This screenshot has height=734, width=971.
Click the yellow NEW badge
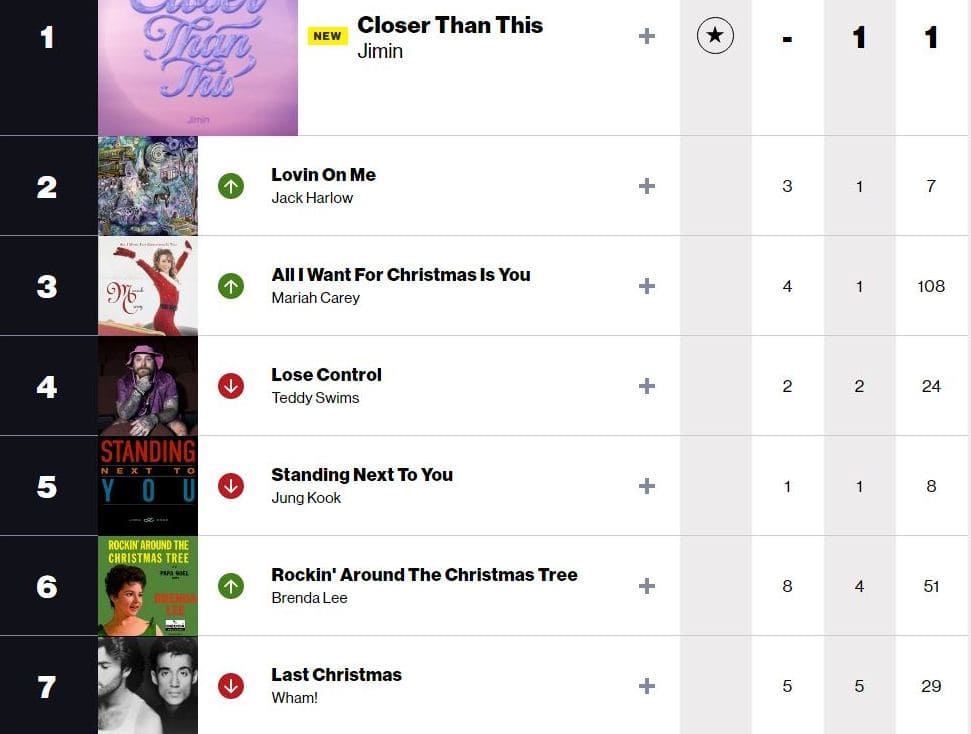tap(327, 36)
